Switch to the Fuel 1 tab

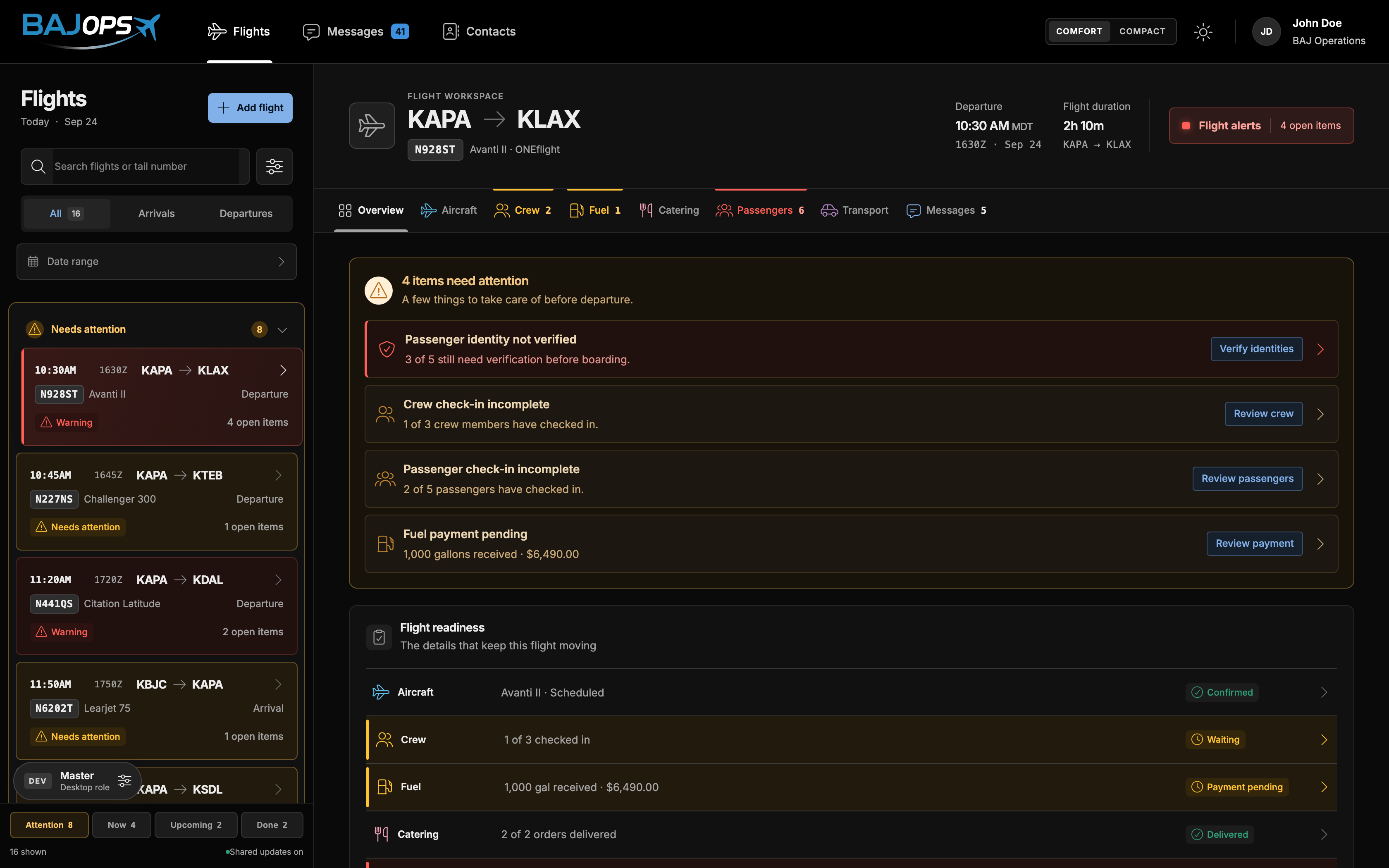[594, 210]
